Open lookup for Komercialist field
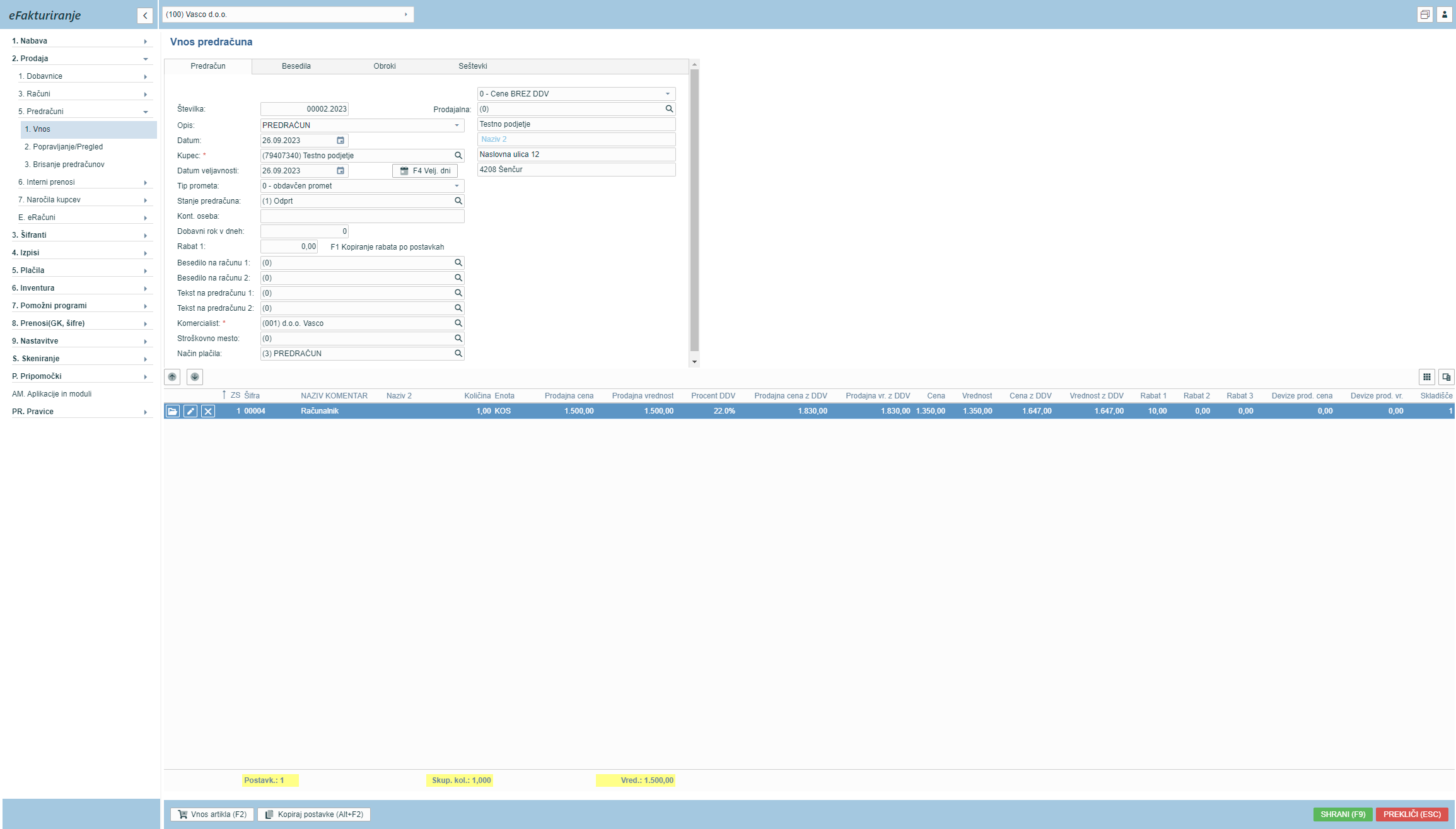The height and width of the screenshot is (829, 1456). (458, 323)
